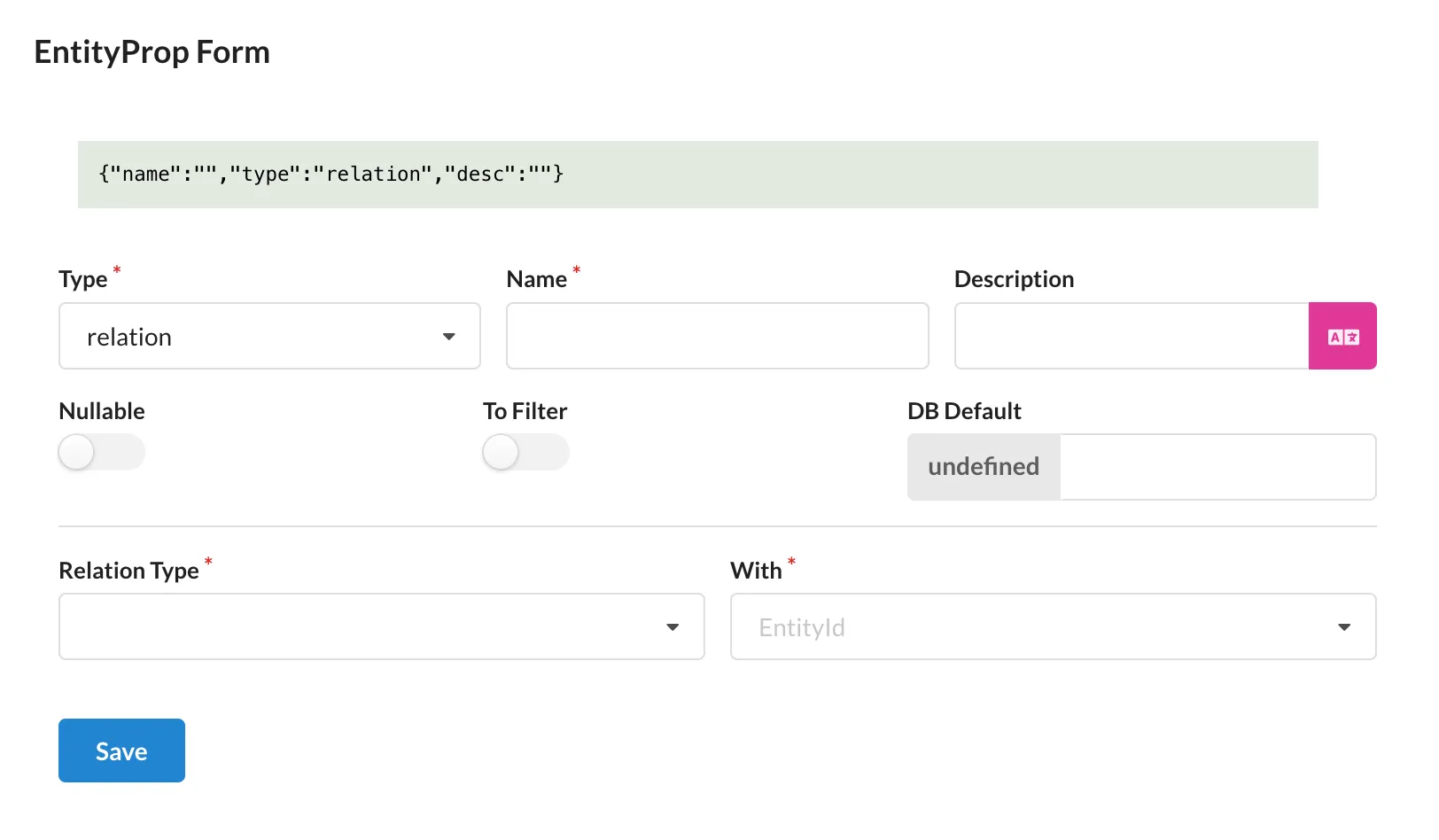Click the To Filter label text

(x=525, y=411)
